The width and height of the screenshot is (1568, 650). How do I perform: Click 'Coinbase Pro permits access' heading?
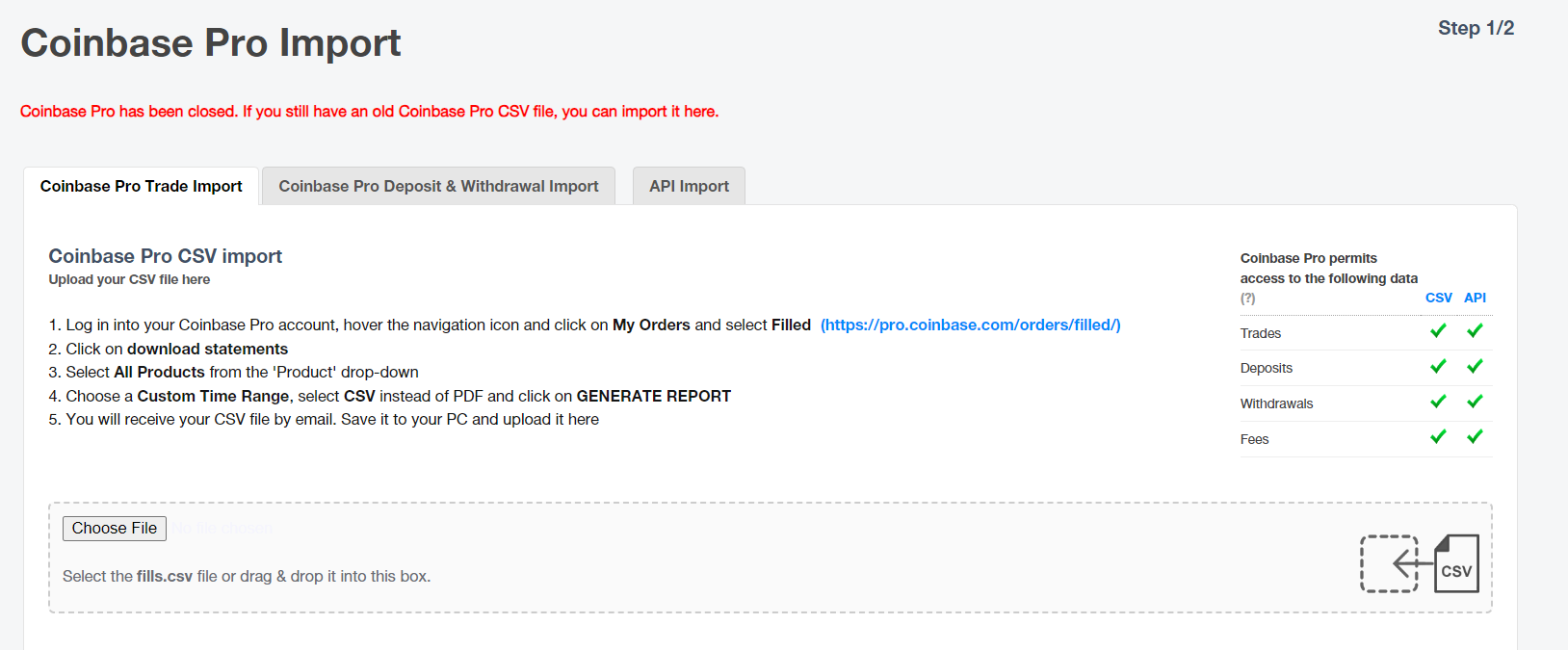[x=1329, y=269]
